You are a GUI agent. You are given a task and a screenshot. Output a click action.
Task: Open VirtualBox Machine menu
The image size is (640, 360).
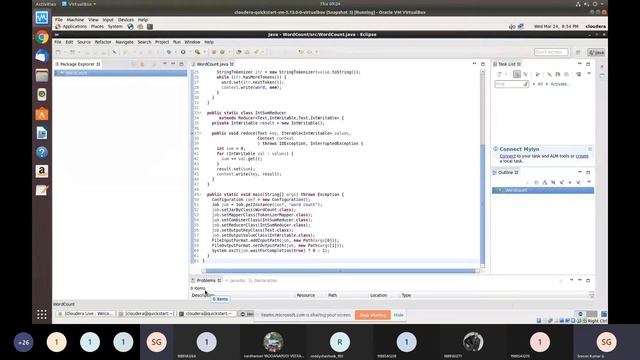[x=75, y=20]
